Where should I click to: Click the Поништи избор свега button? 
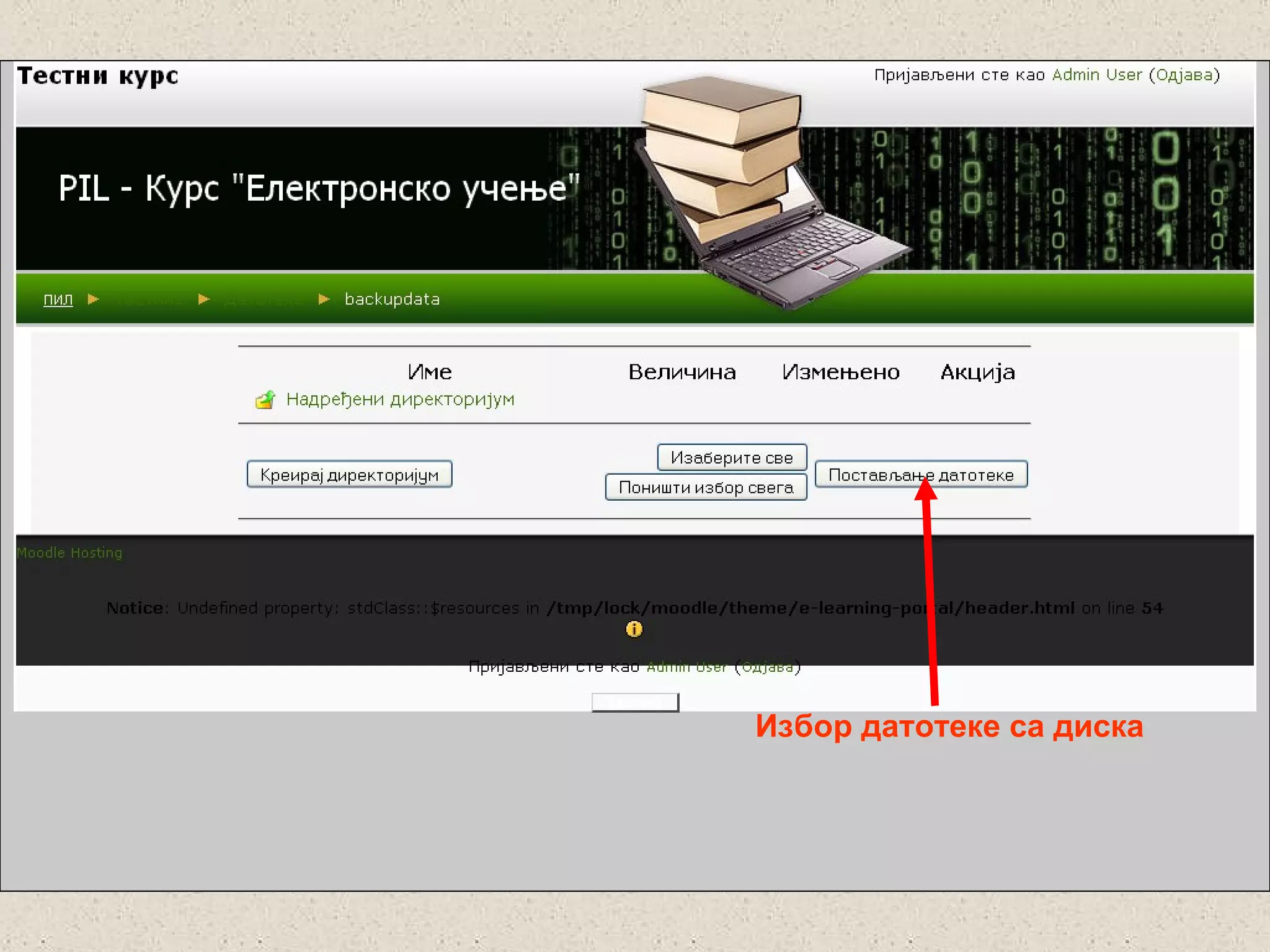pos(706,487)
